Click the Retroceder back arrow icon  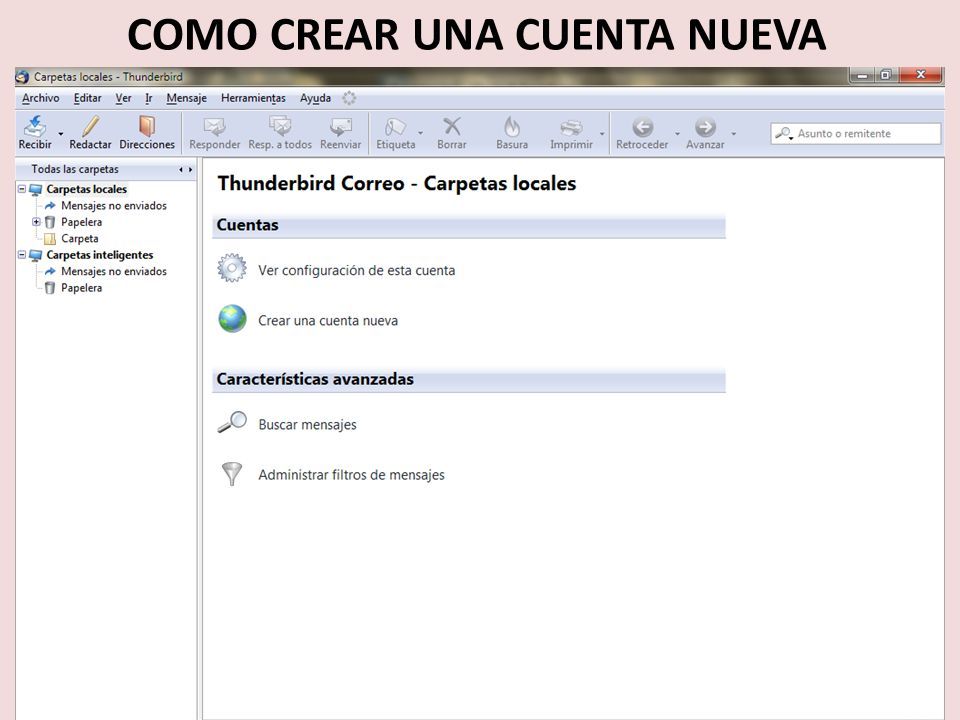[x=642, y=127]
